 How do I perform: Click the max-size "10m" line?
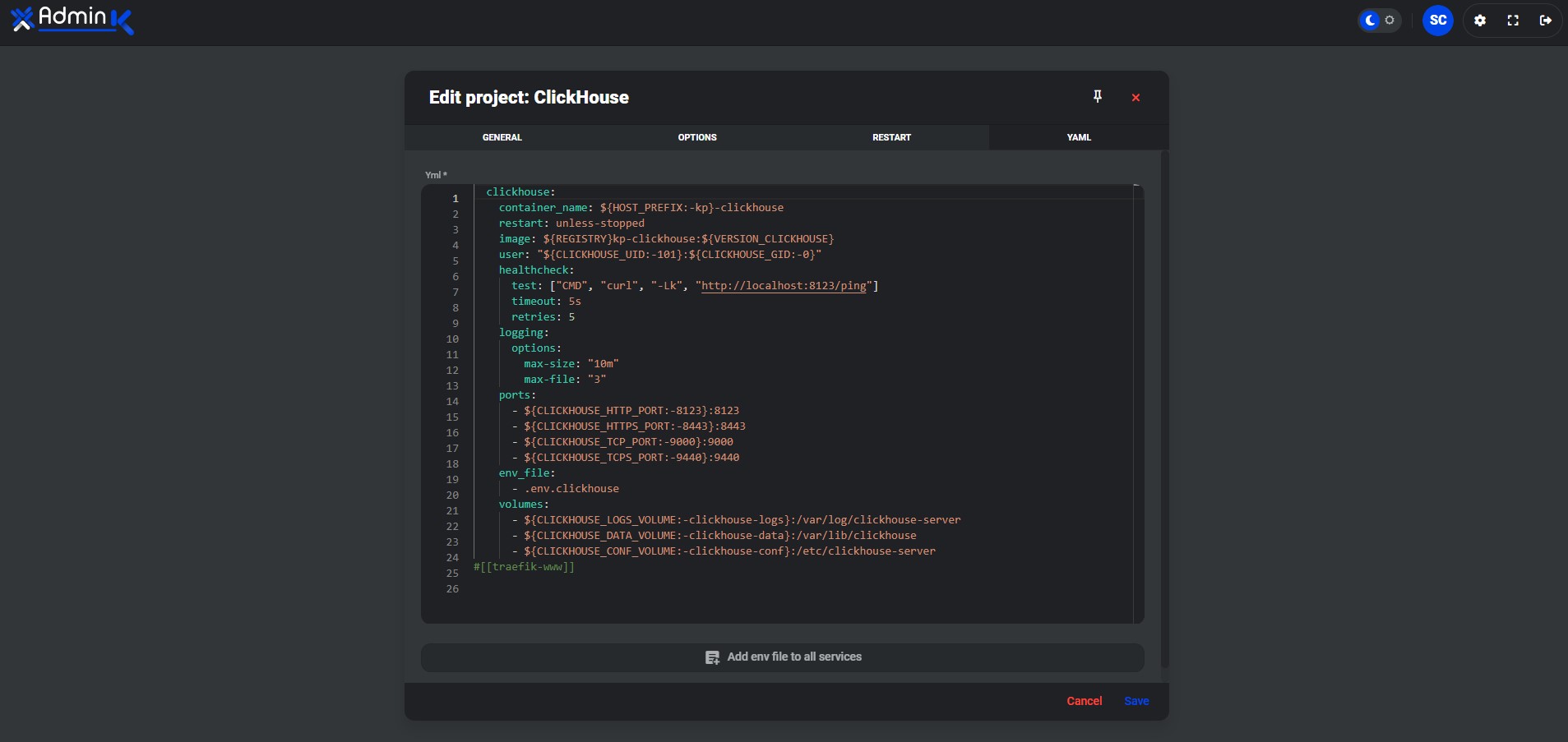(x=571, y=364)
